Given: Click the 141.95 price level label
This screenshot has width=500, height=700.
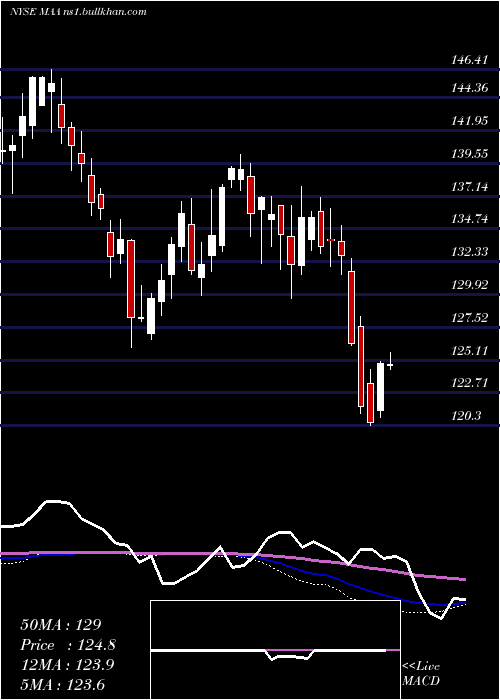Looking at the screenshot, I should 470,121.
